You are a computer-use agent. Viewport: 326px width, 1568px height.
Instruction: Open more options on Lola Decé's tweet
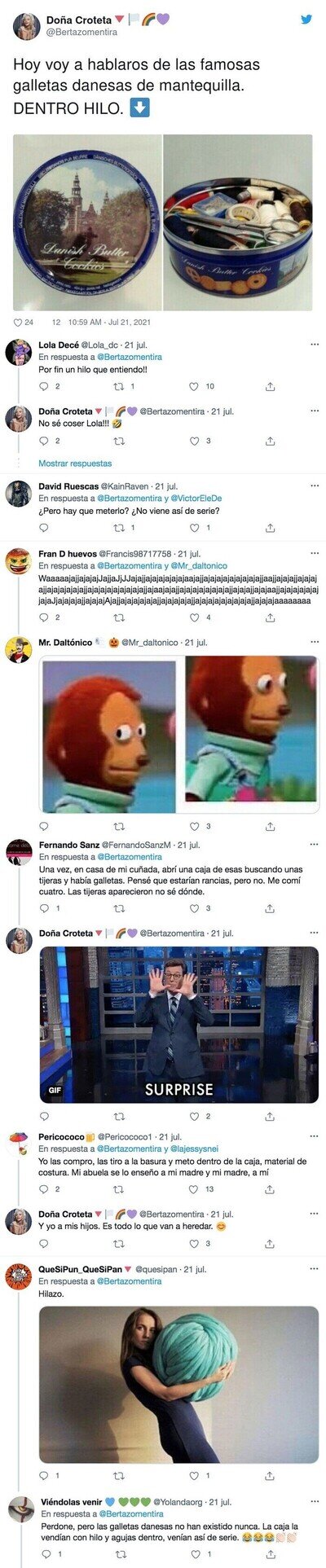pos(314,345)
